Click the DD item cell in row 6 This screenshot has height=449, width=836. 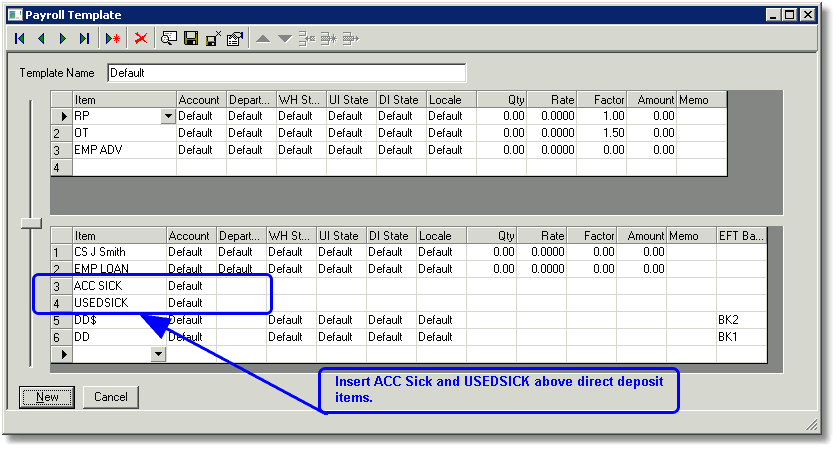point(119,337)
